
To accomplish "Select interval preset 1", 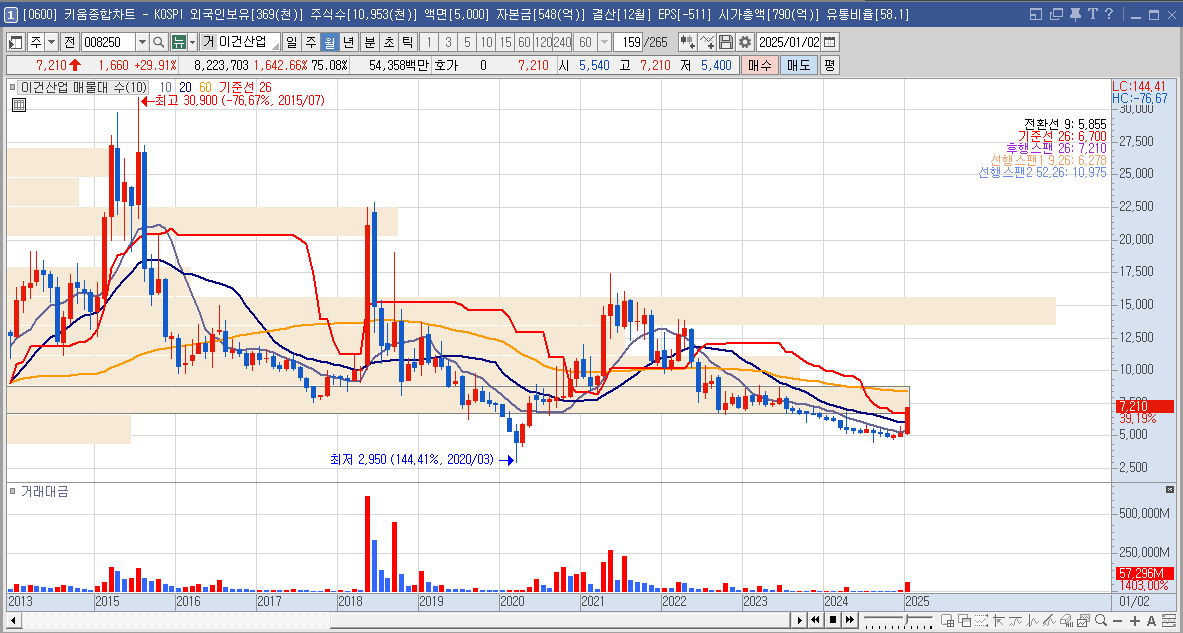I will pyautogui.click(x=429, y=42).
